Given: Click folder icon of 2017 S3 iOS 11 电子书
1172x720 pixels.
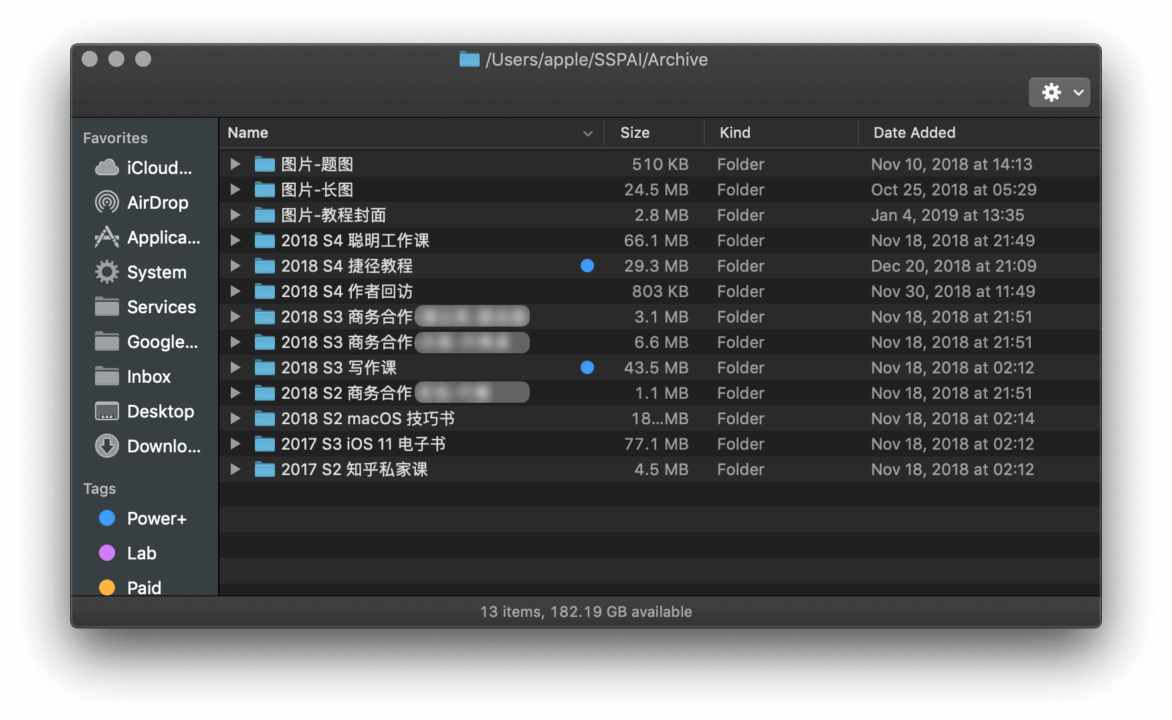Looking at the screenshot, I should 265,443.
